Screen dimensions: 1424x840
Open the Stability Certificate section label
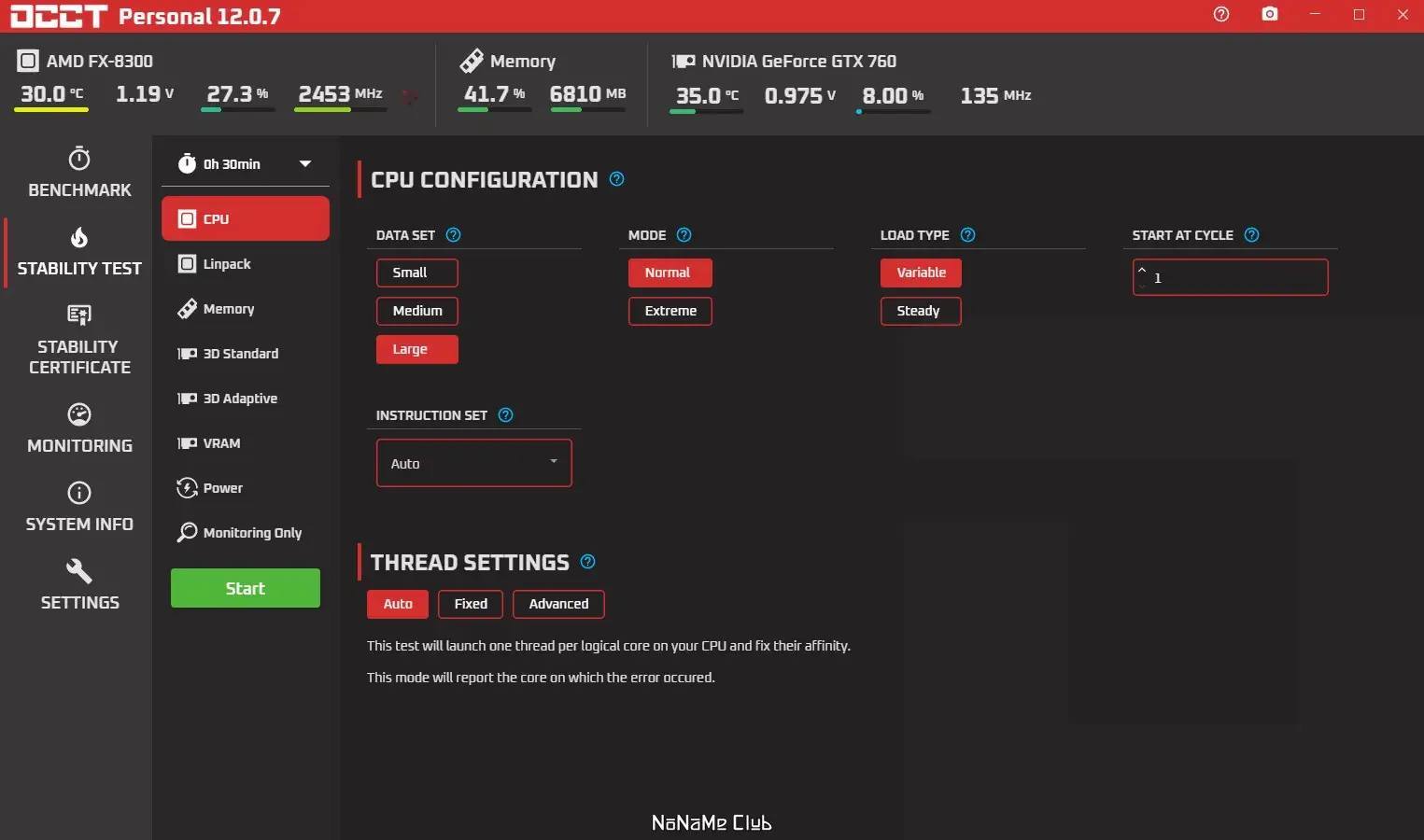[x=79, y=357]
